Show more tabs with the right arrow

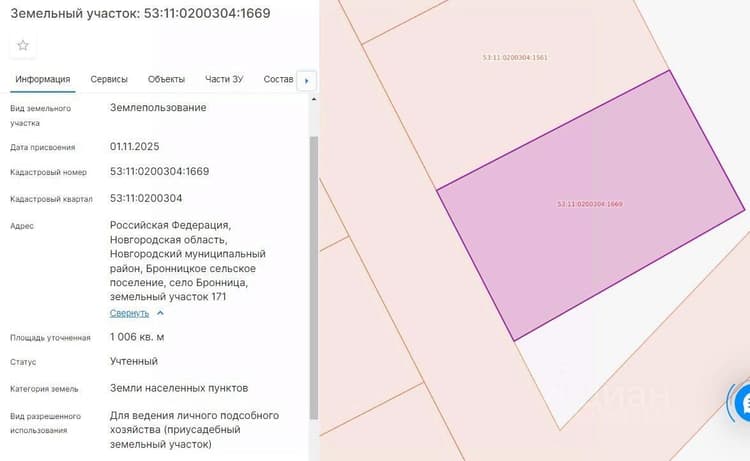coord(307,81)
